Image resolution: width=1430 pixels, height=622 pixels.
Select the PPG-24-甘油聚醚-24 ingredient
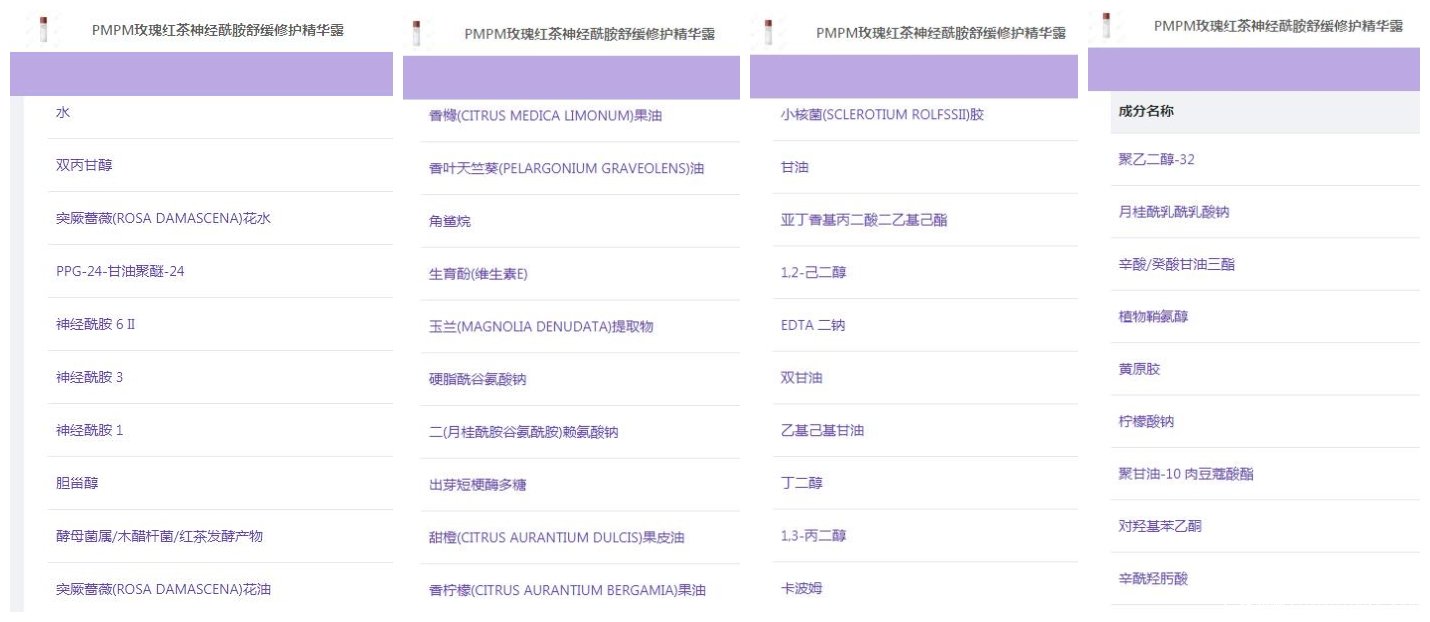tap(120, 271)
